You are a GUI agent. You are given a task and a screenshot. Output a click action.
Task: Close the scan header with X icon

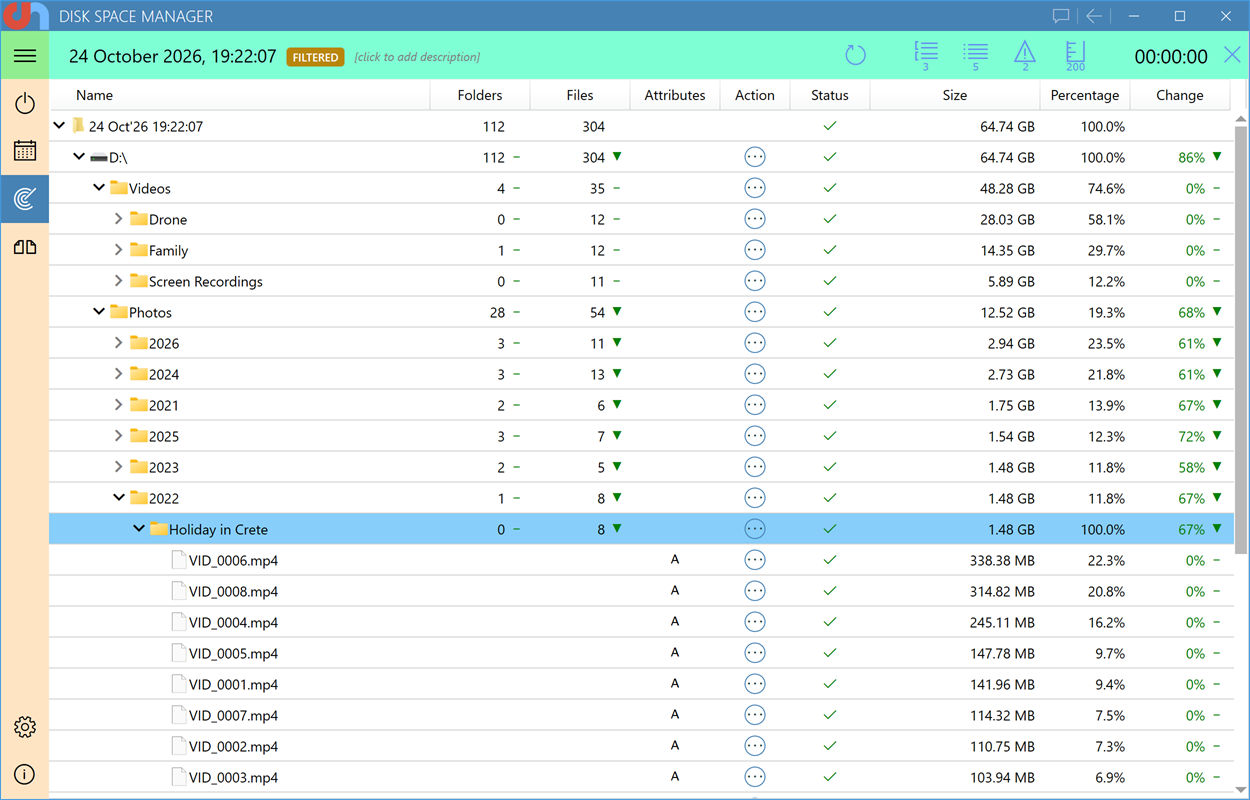1232,55
